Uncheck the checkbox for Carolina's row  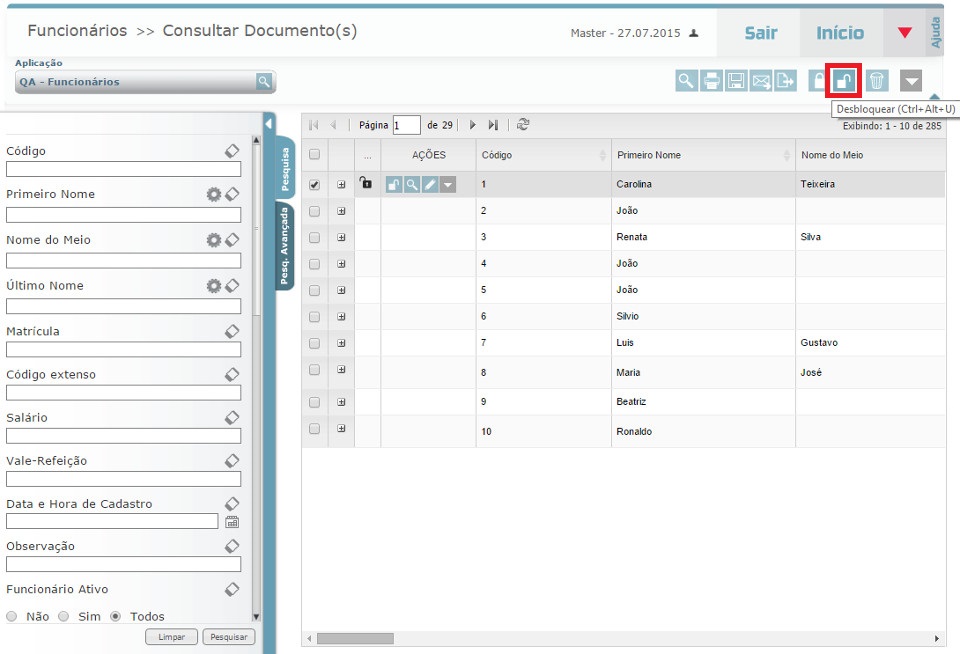pos(315,185)
